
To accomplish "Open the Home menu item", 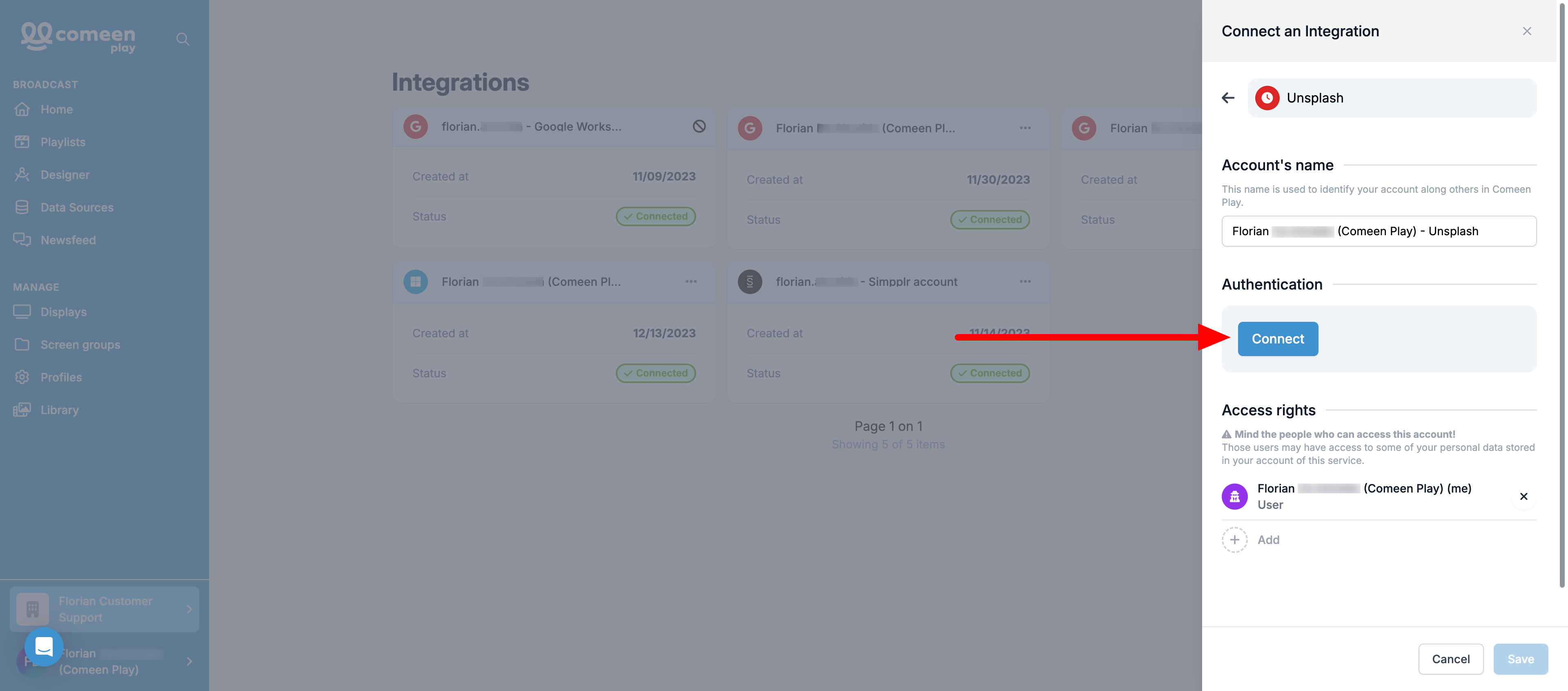I will [57, 109].
